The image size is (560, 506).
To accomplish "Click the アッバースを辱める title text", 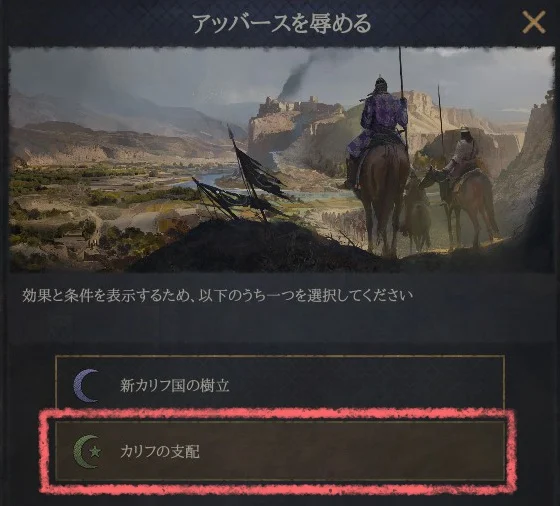I will (x=282, y=24).
